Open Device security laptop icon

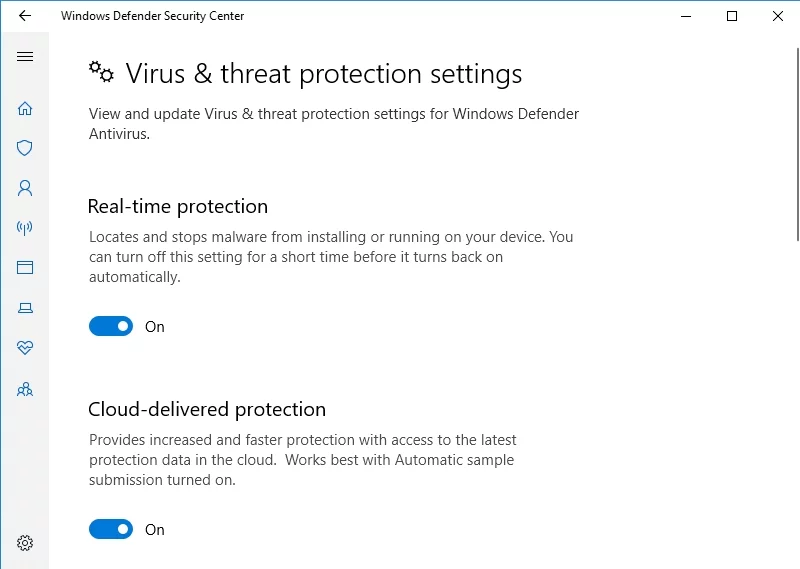click(25, 308)
